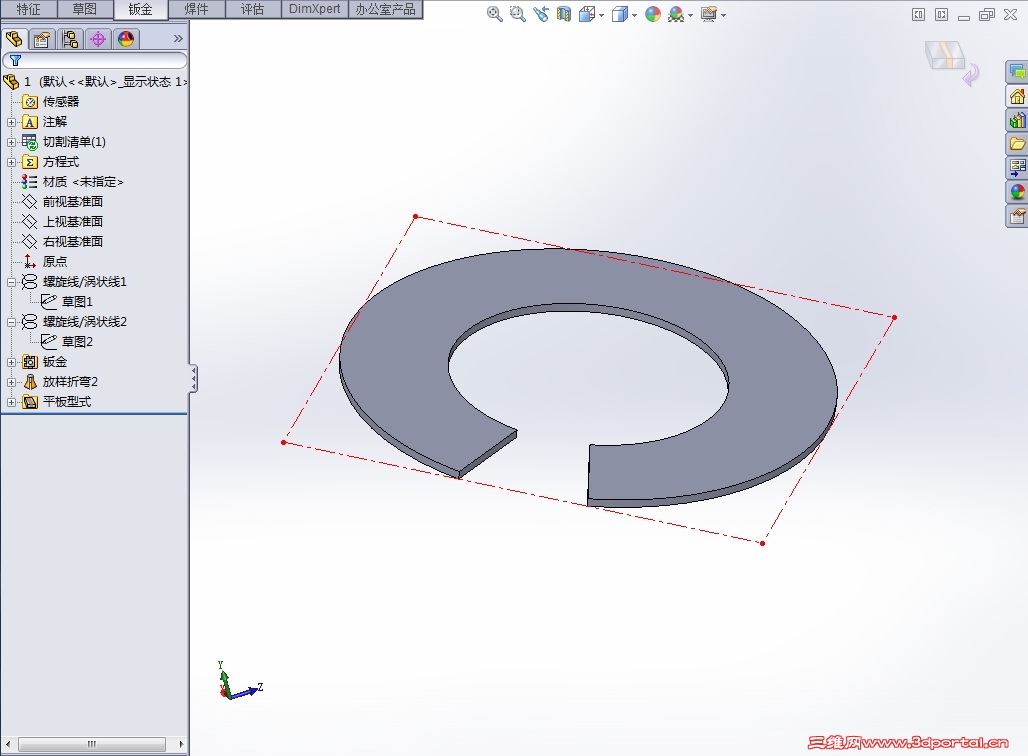1028x756 pixels.
Task: Open the DimXpert tab
Action: click(315, 9)
